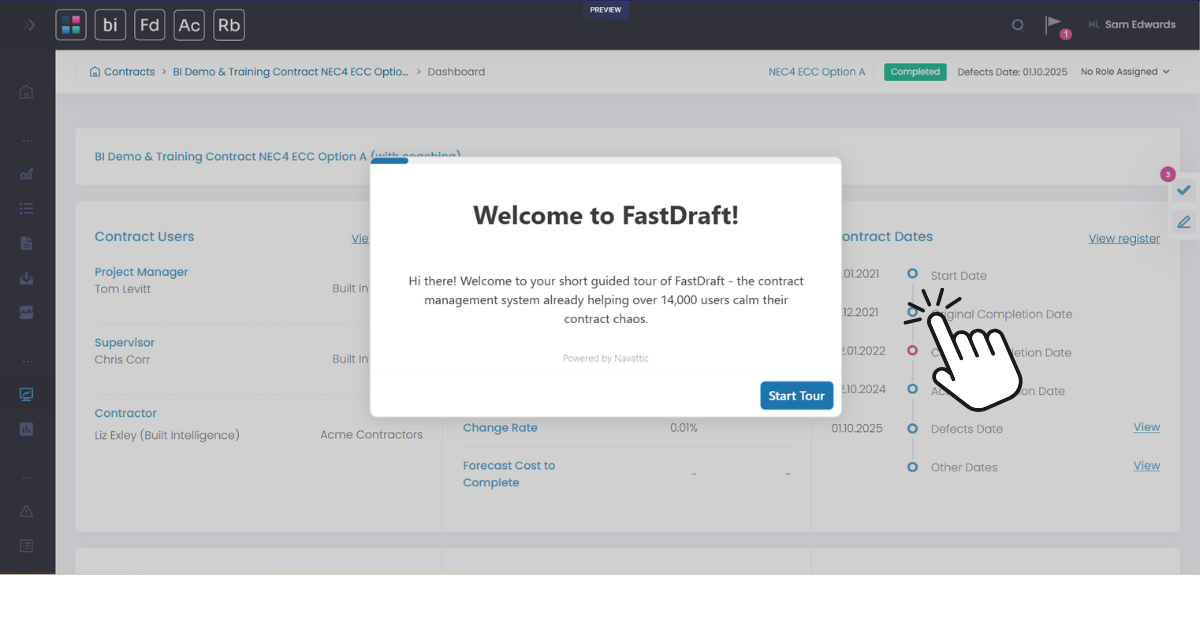Click the Project Manager role label
The image size is (1200, 627).
(141, 272)
